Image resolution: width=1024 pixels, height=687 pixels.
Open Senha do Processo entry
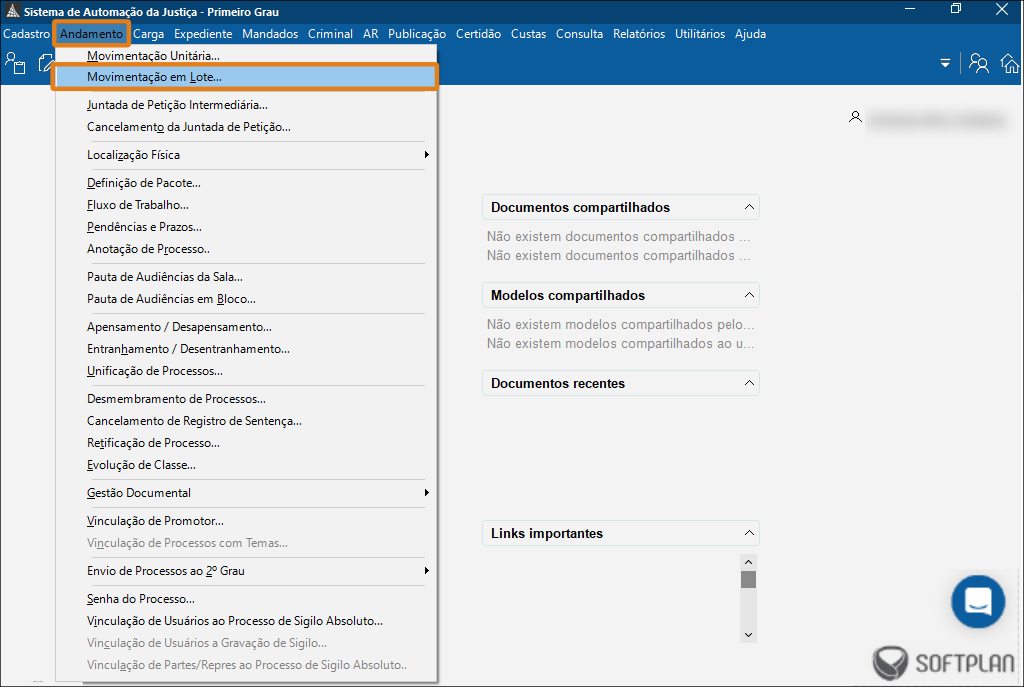point(246,599)
